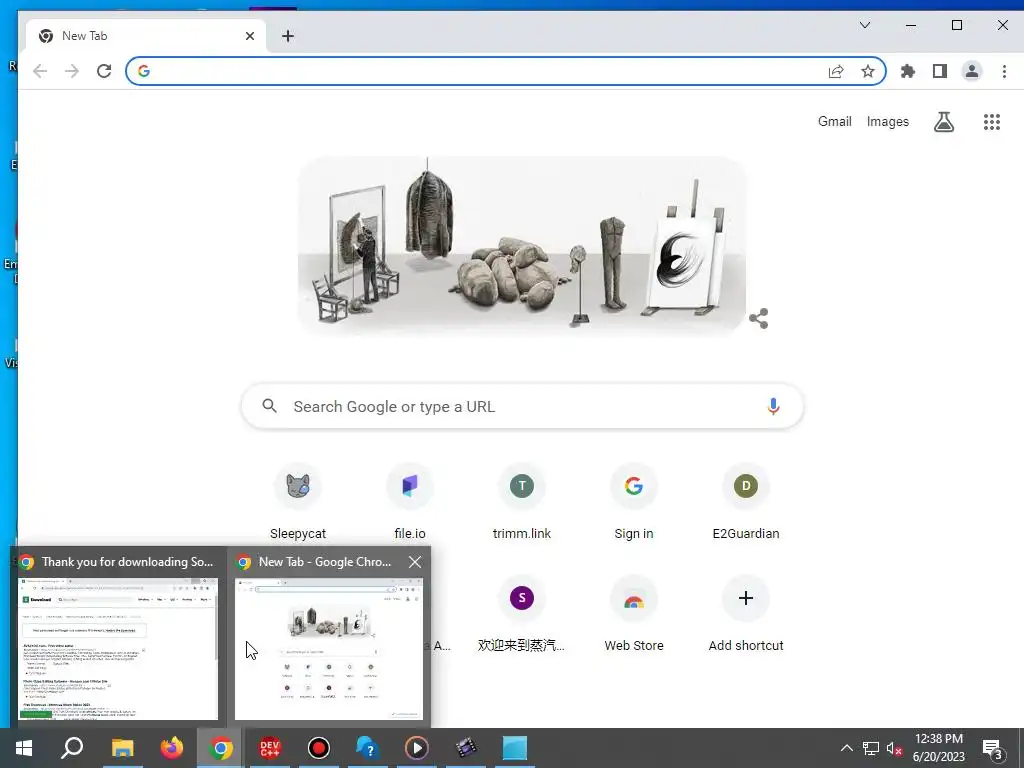Open the clock and date flyout
This screenshot has height=768, width=1024.
point(938,748)
